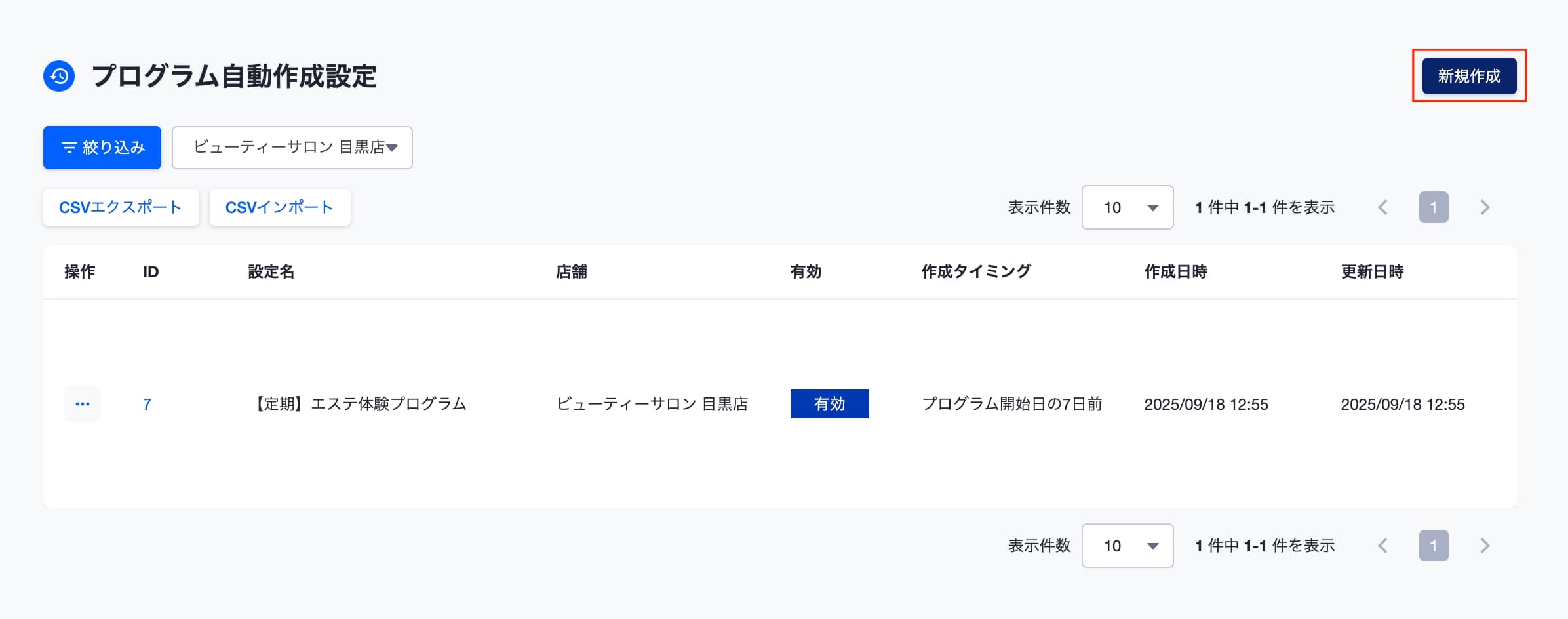
Task: Go to previous page in bottom pagination
Action: tap(1383, 546)
